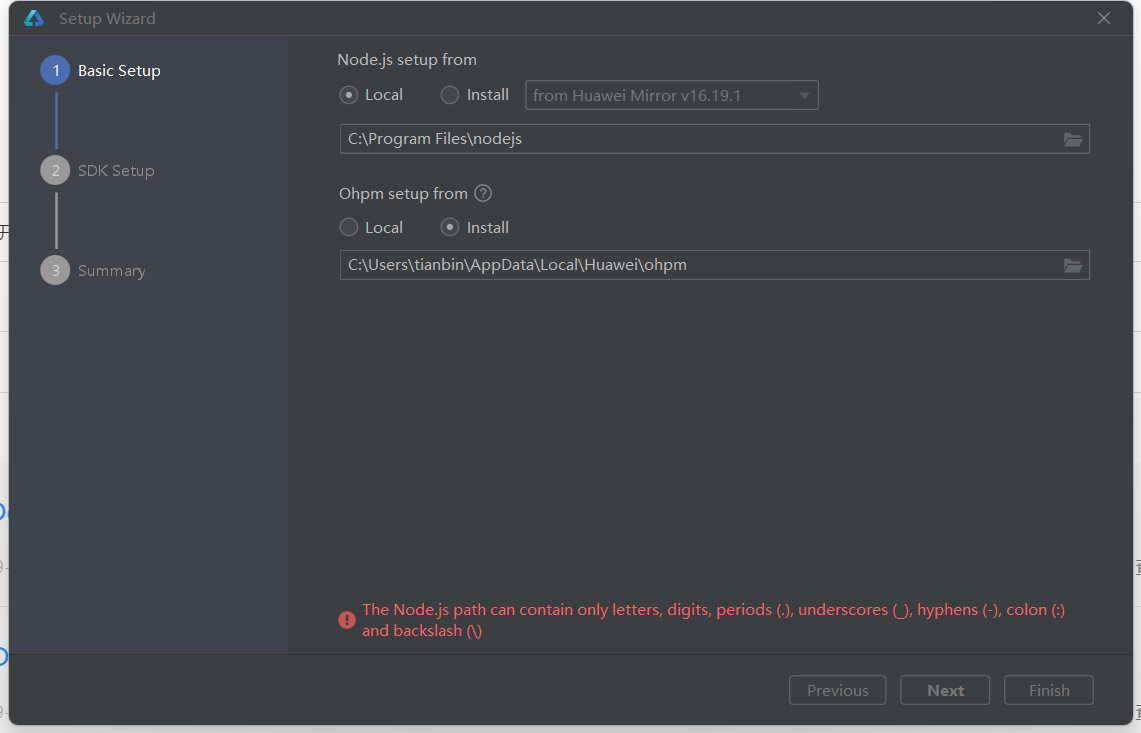Open folder browser for Node.js path
The image size is (1141, 733).
(1073, 140)
